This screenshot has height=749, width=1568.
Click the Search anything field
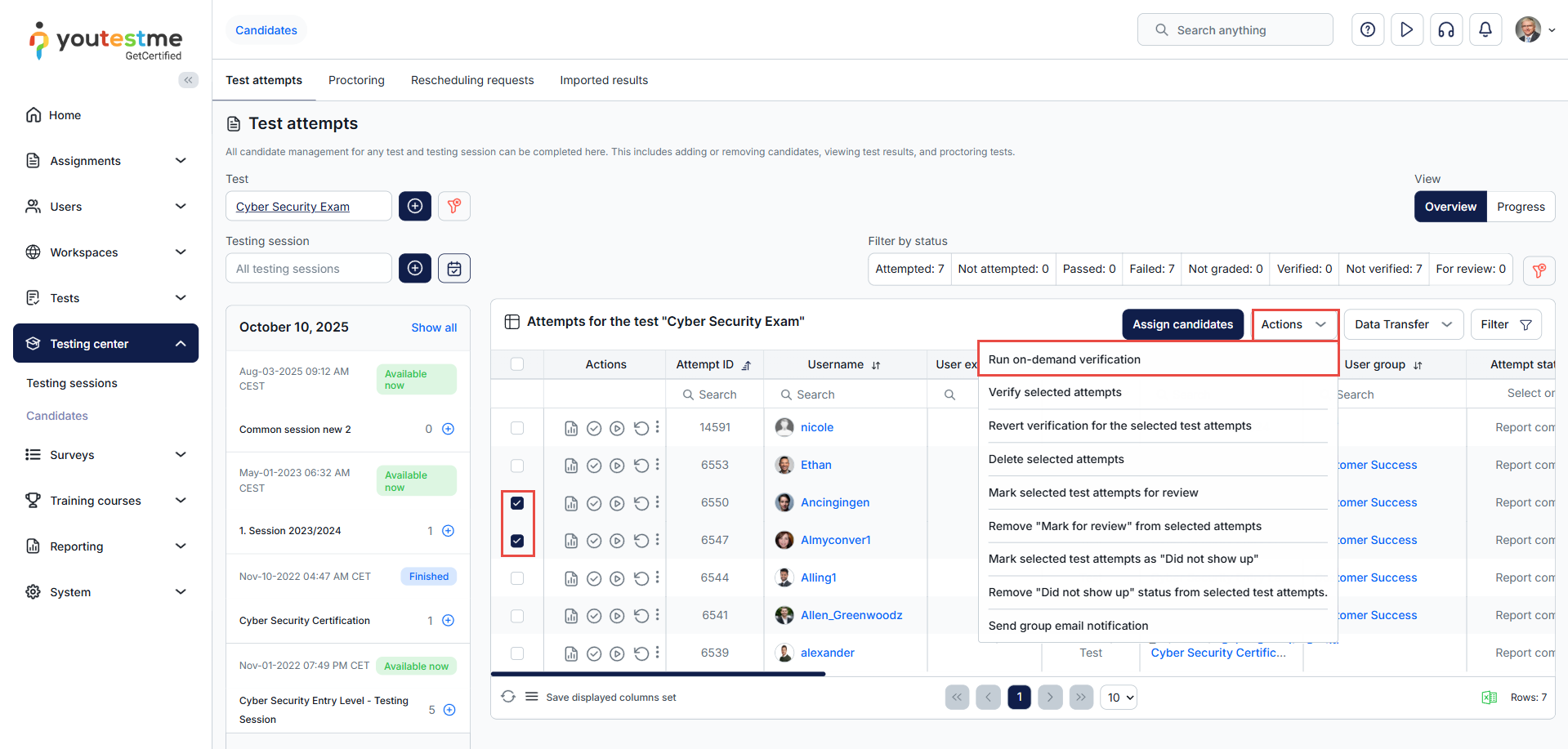click(x=1235, y=30)
